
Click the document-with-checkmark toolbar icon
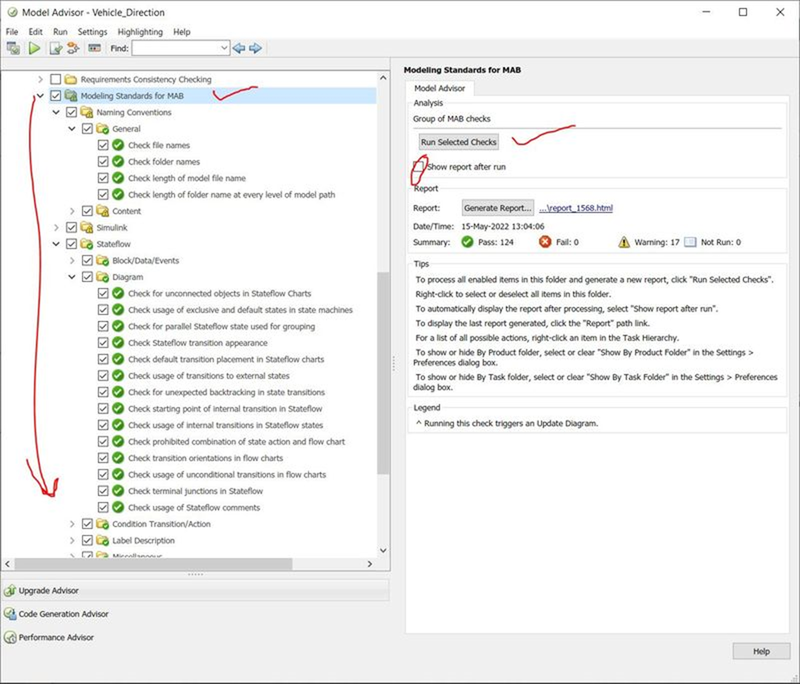click(x=55, y=48)
